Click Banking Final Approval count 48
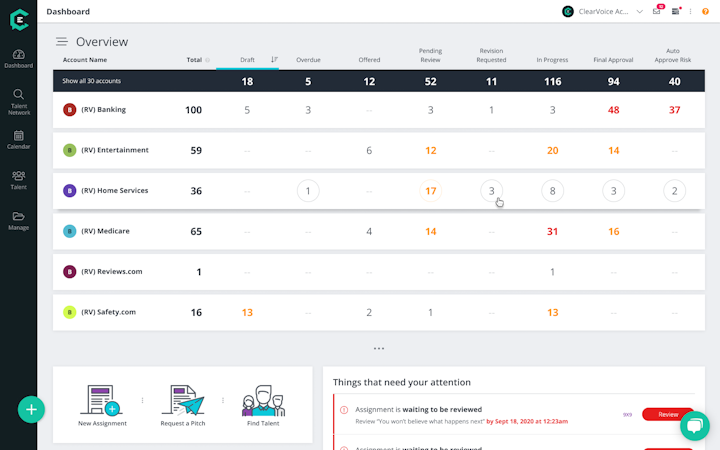Image resolution: width=720 pixels, height=450 pixels. [613, 110]
